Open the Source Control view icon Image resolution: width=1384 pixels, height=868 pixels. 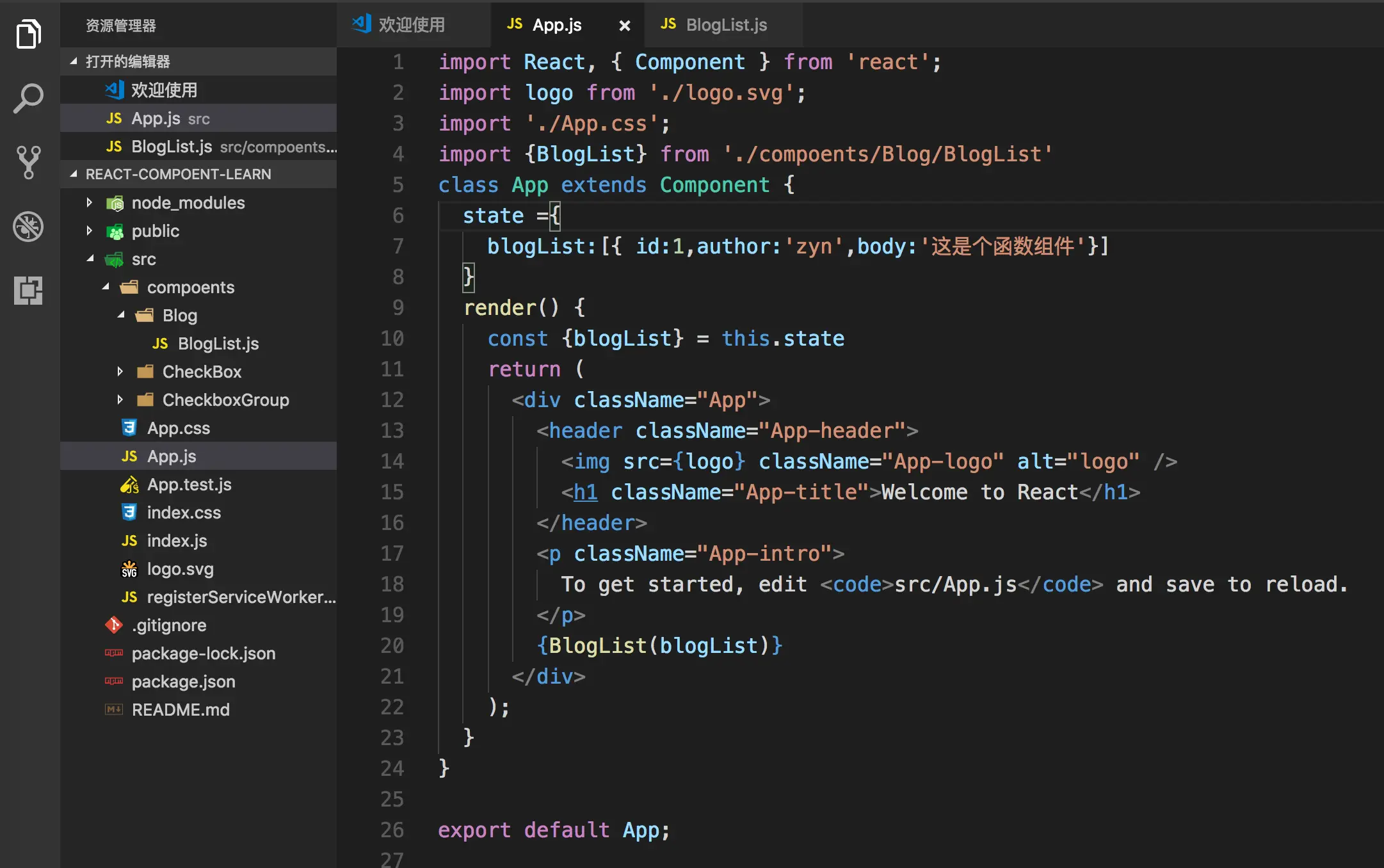click(29, 162)
